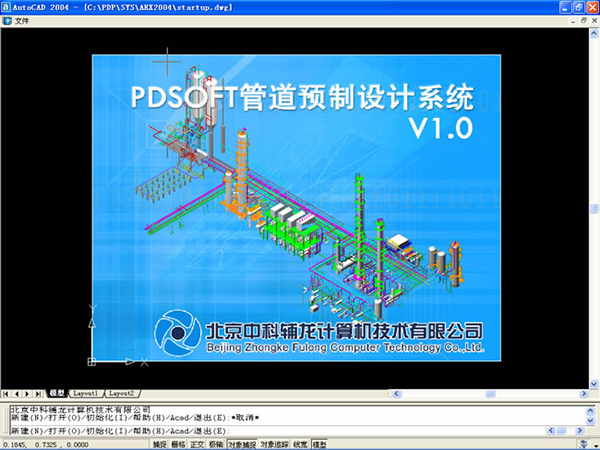Click horizontal scrollbar thumb of drawing area

click(491, 393)
